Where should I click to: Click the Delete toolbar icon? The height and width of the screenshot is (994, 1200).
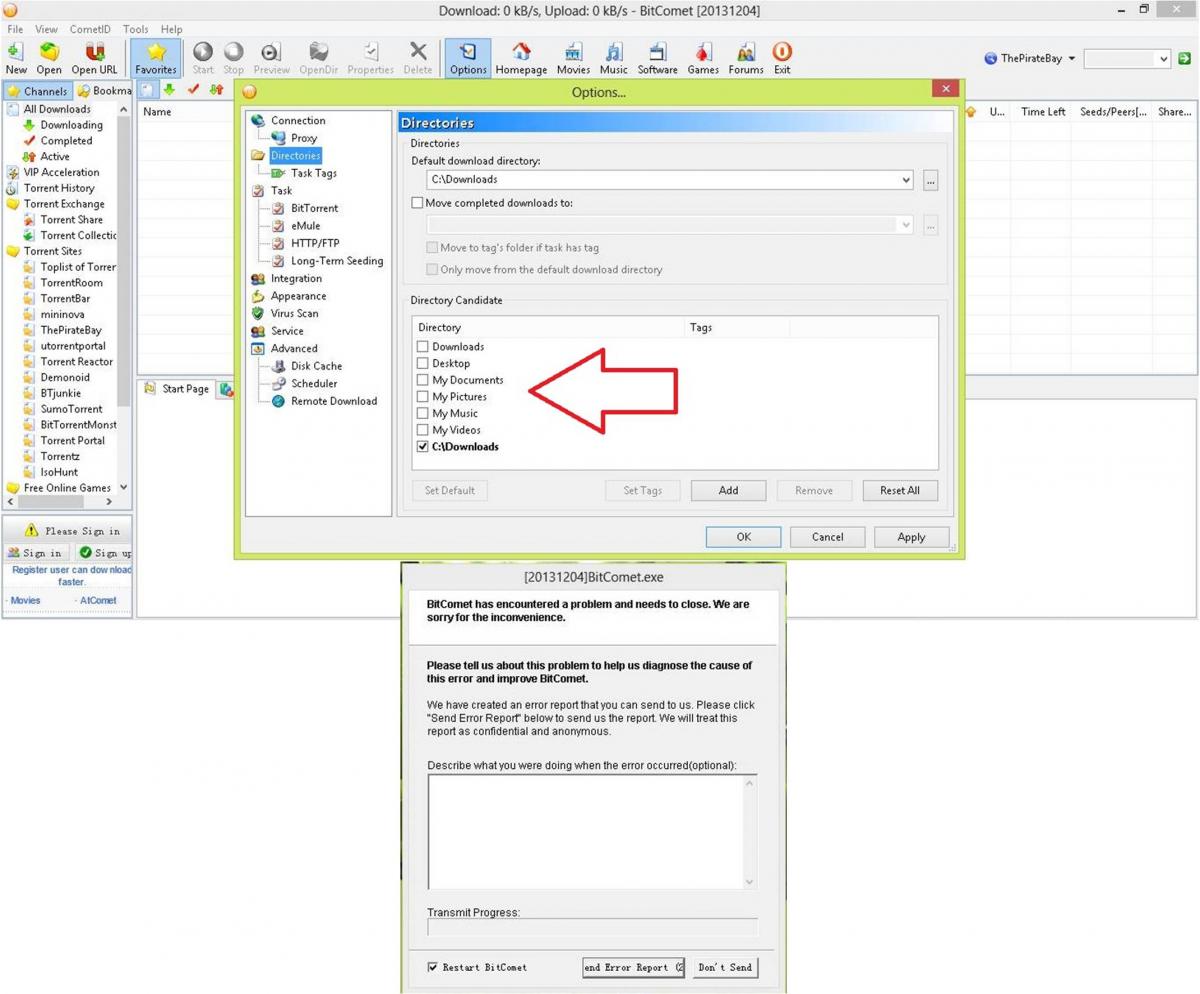click(x=418, y=58)
